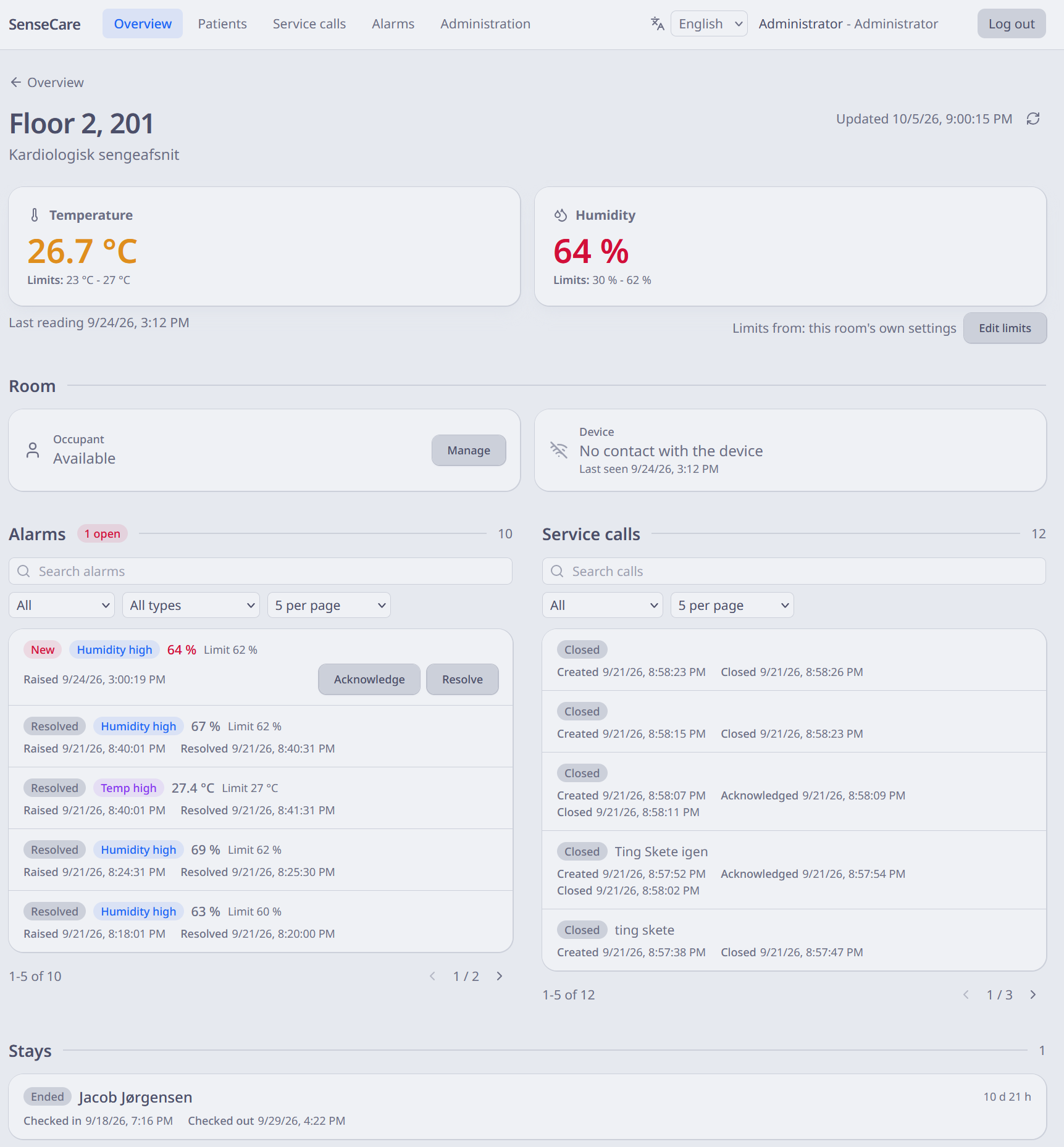1064x1147 pixels.
Task: Click the person icon in Occupant card
Action: (33, 450)
